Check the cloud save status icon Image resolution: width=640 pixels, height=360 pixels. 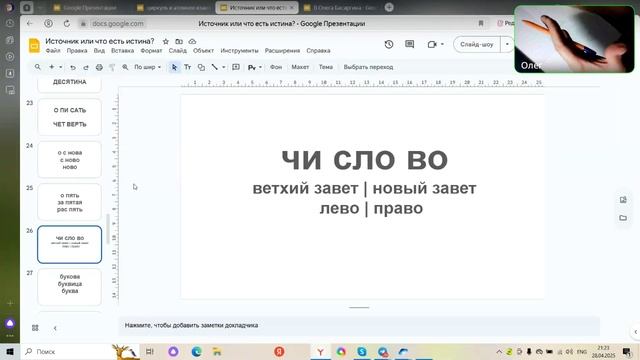(x=192, y=41)
